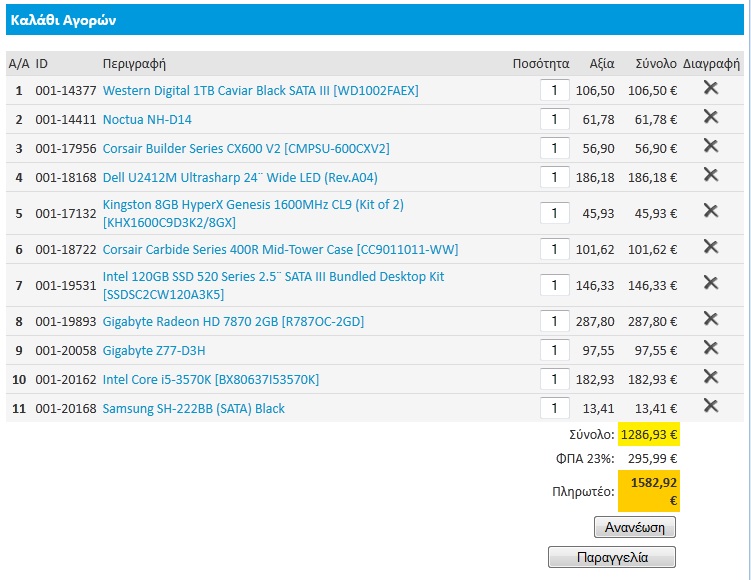Open Kingston 8GB HyperX Genesis link
Viewport: 751px width, 580px height.
(253, 213)
